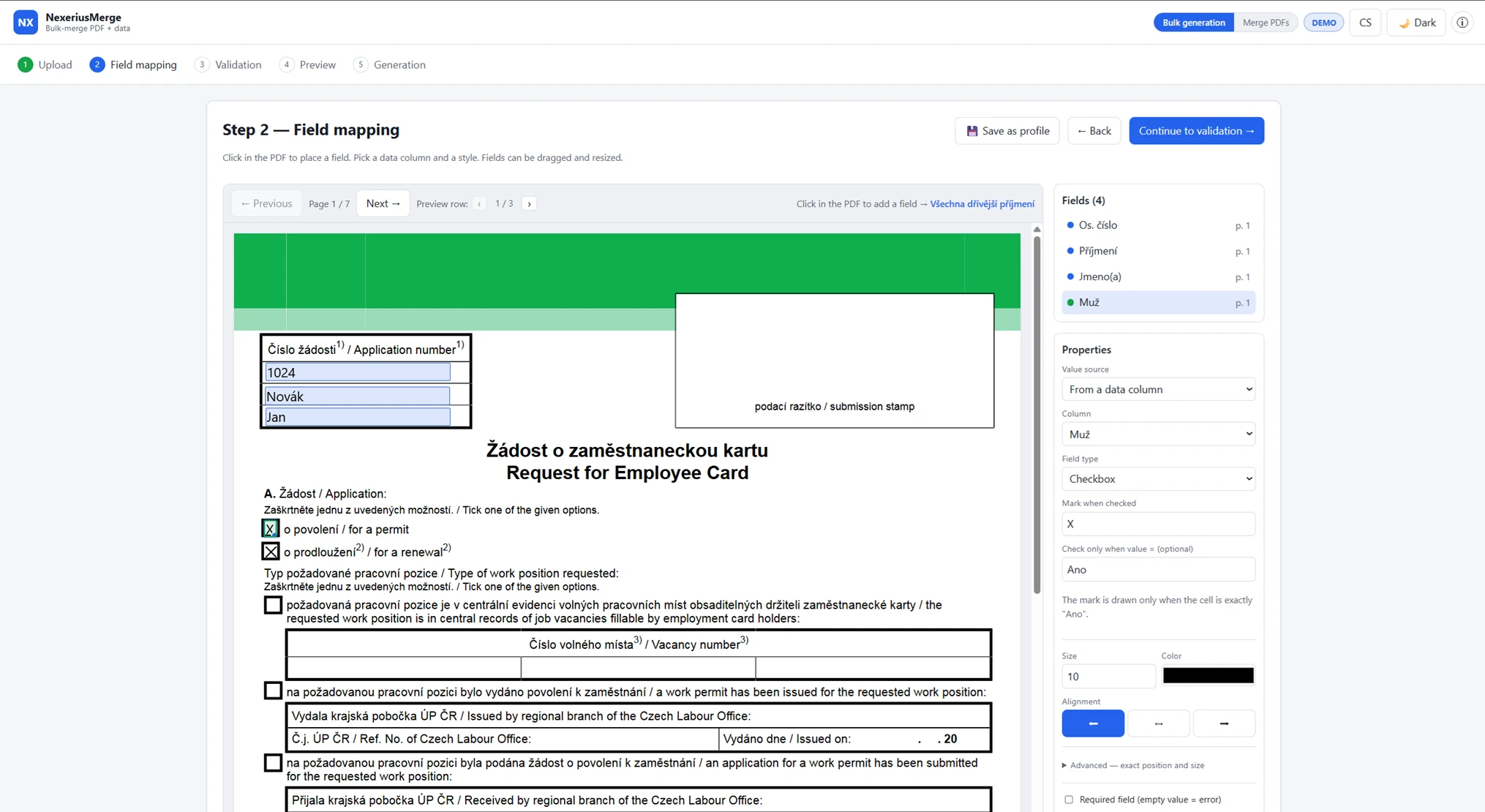This screenshot has height=812, width=1485.
Task: Click Save as profile button
Action: coord(1007,131)
